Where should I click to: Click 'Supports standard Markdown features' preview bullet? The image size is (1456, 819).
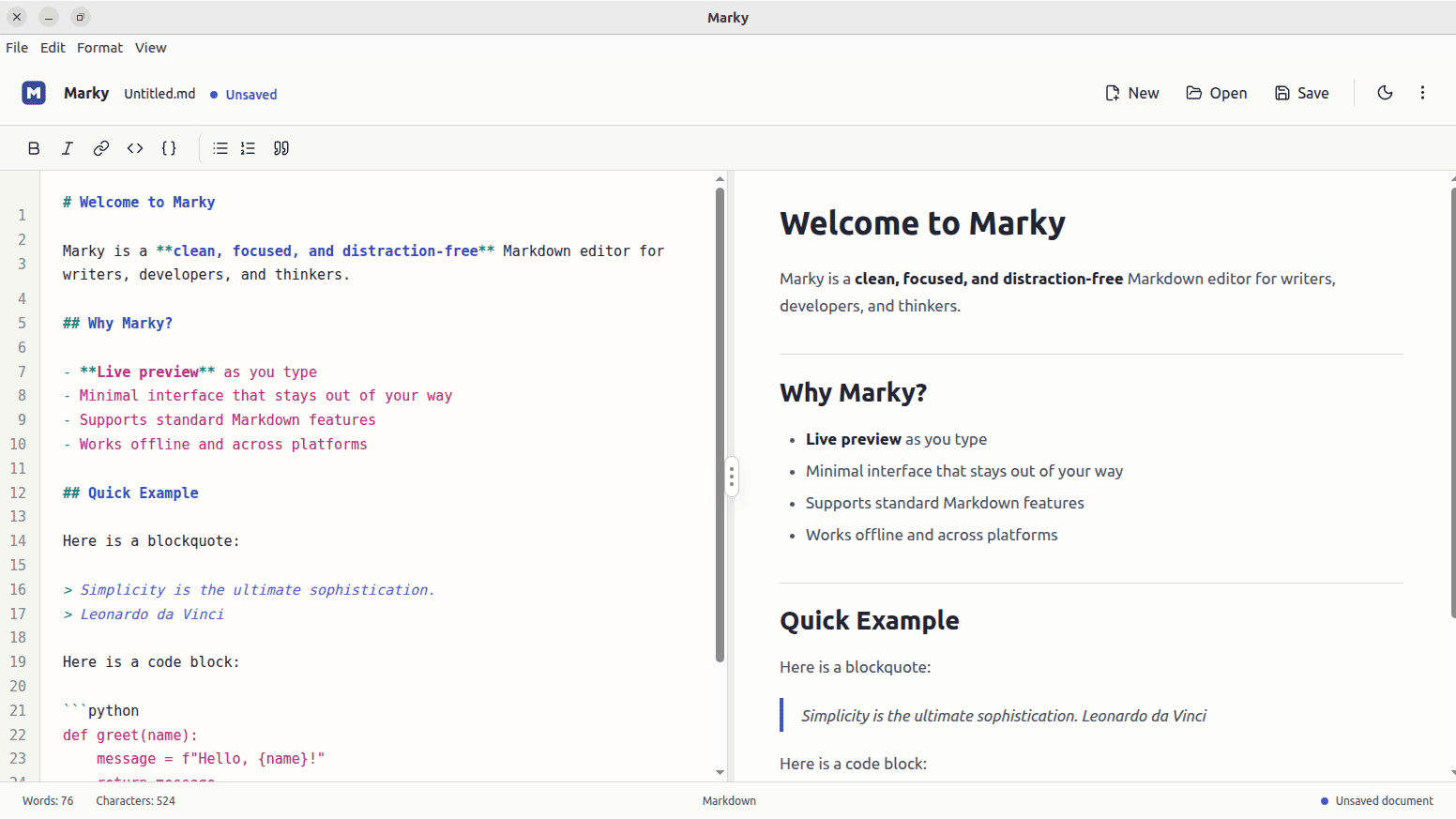945,503
